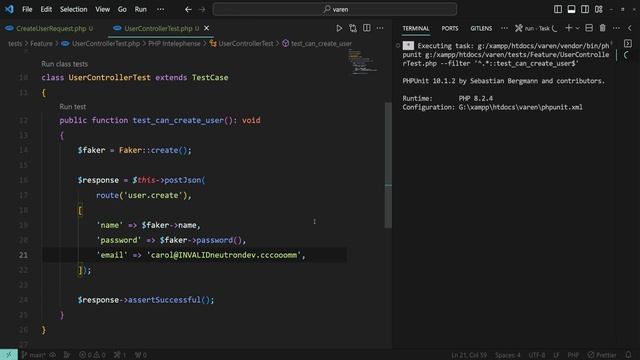Show additional panel views ellipsis
This screenshot has height=360, width=640.
504,28
